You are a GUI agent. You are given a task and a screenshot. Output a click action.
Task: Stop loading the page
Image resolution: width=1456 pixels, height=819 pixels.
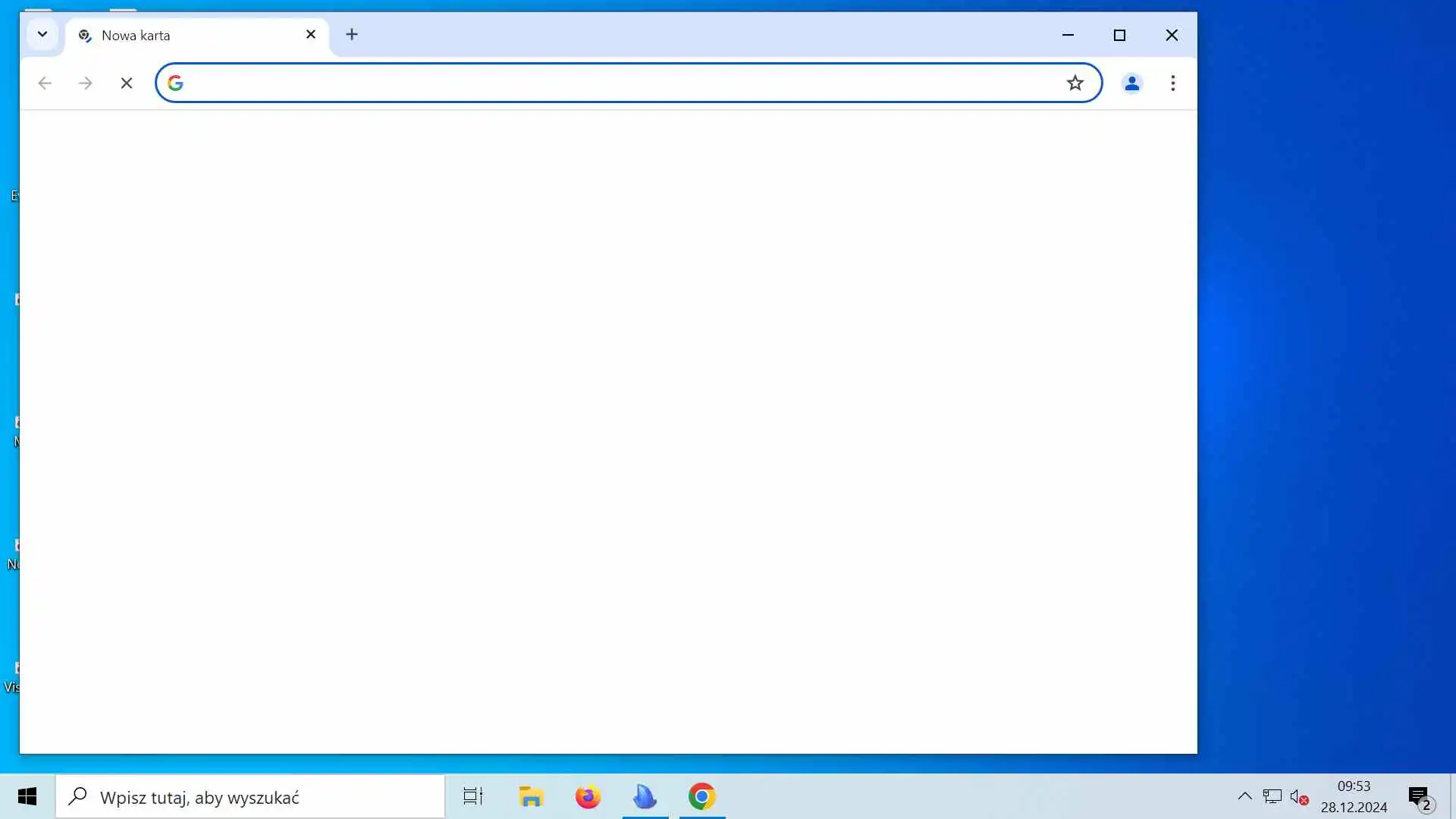point(127,83)
